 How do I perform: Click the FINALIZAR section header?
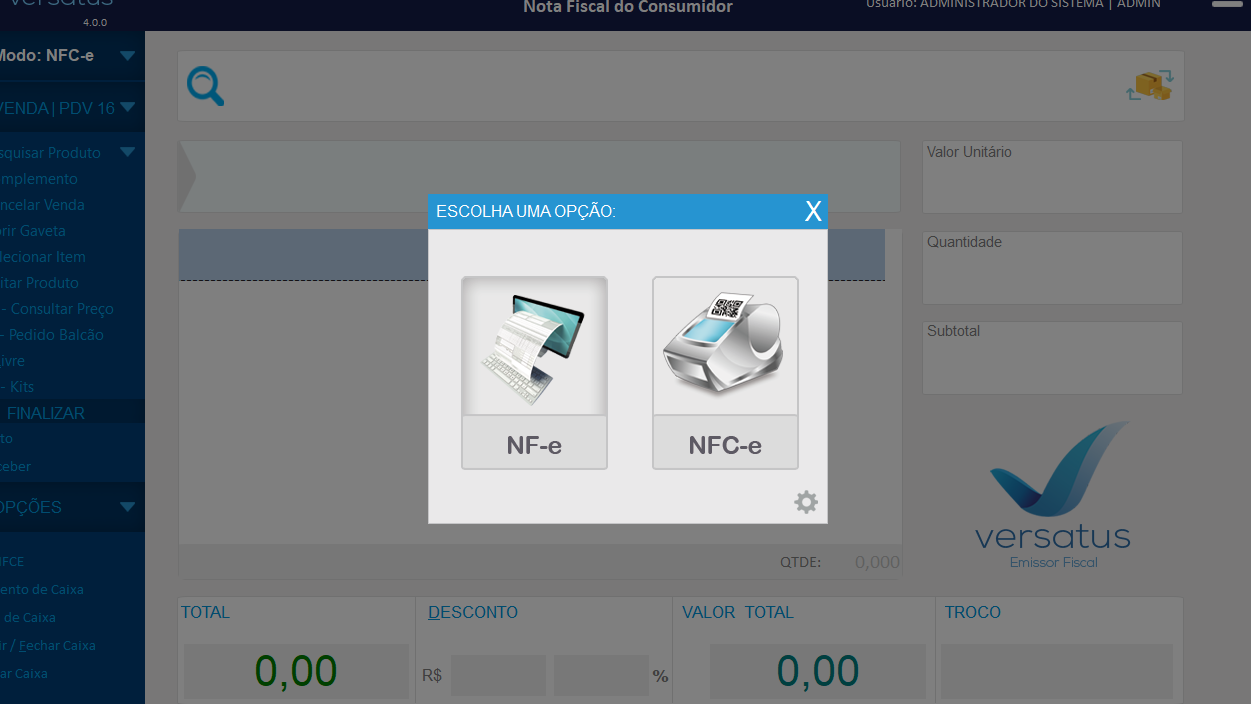45,413
